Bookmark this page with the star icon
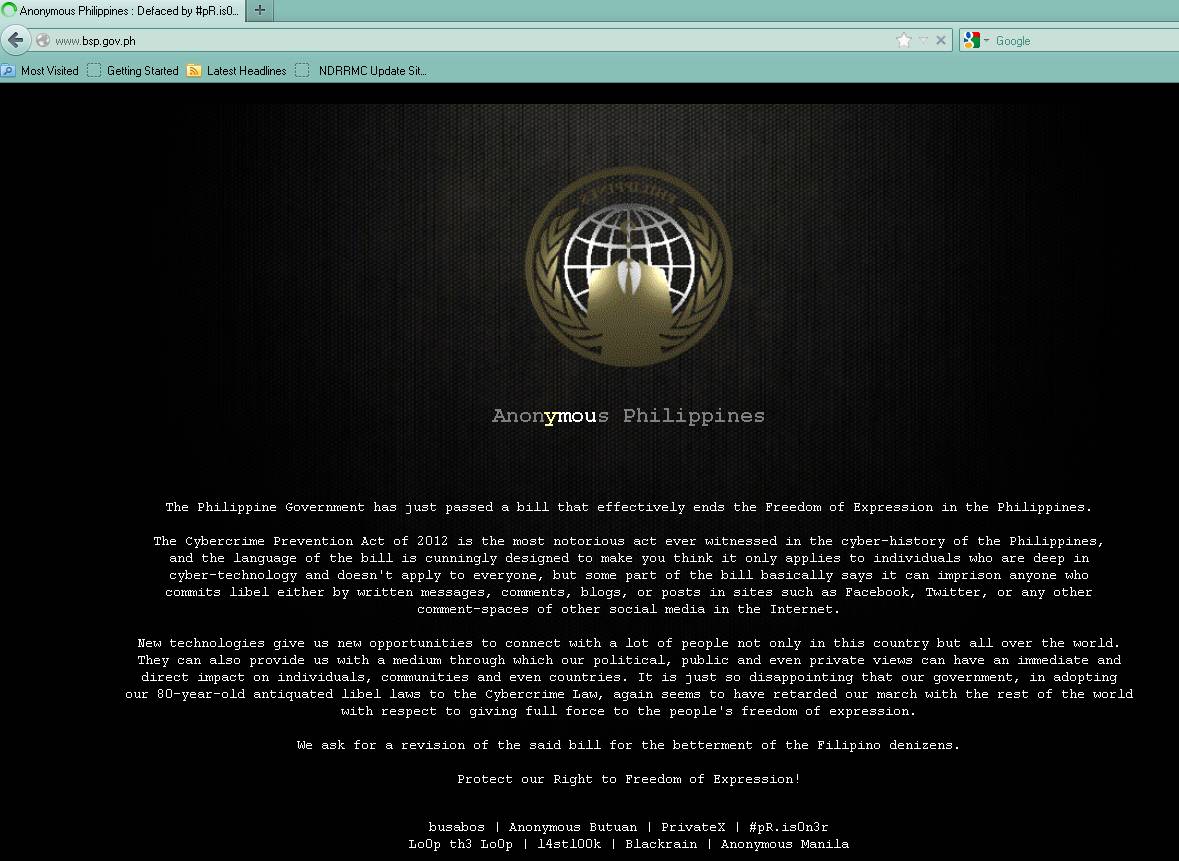Viewport: 1179px width, 861px height. [904, 41]
